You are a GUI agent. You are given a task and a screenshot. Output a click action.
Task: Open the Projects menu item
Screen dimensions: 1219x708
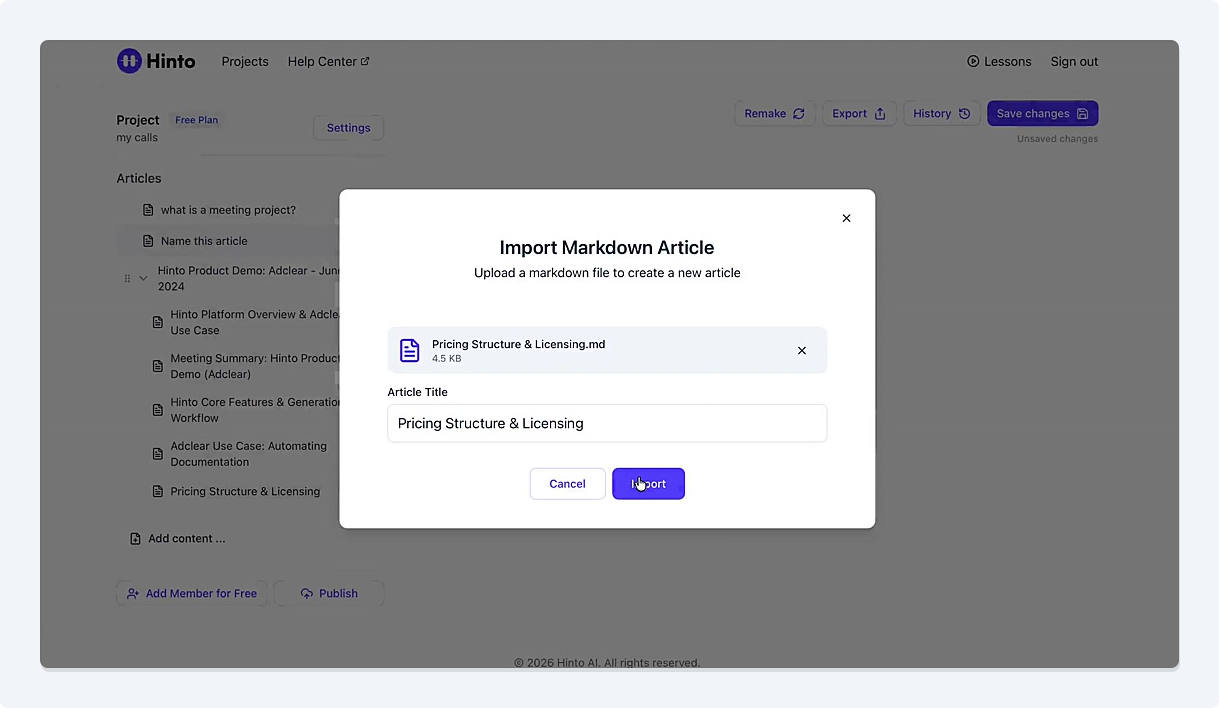245,61
